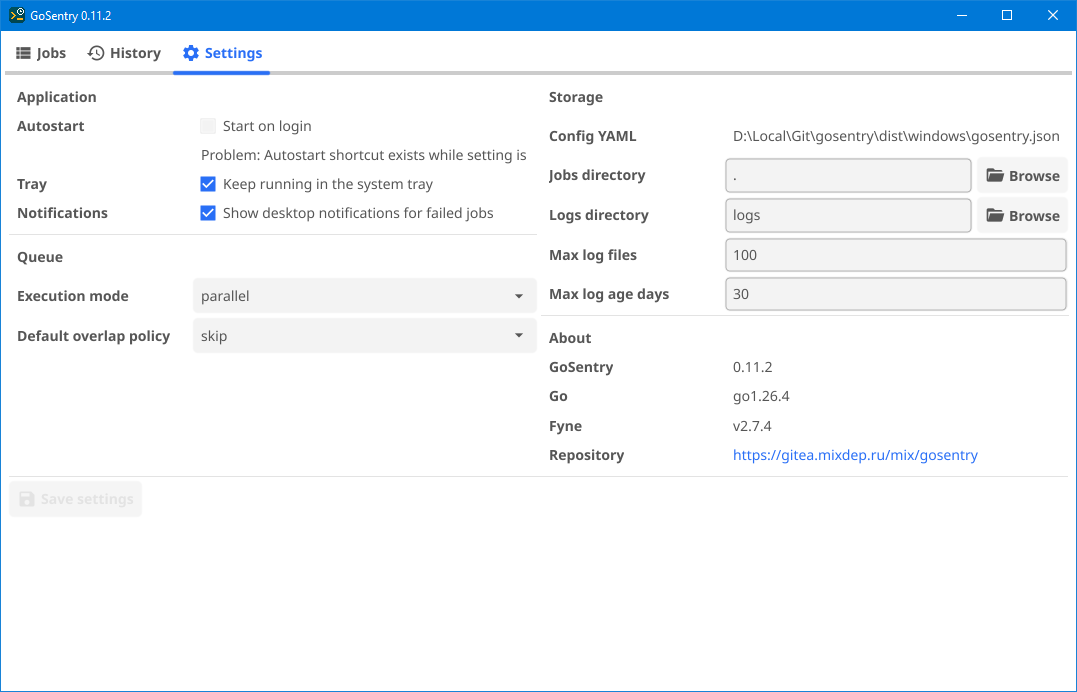Focus the Logs directory text field
This screenshot has height=692, width=1077.
[x=848, y=216]
